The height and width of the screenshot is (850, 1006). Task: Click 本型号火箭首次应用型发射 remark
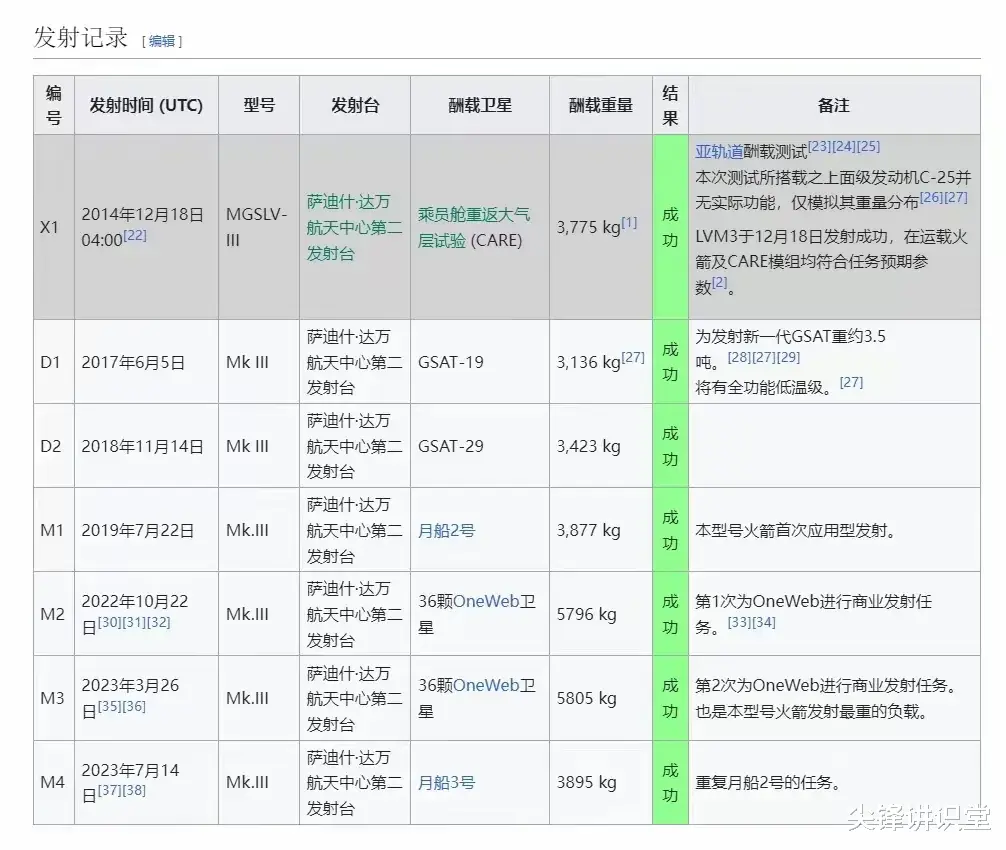796,531
